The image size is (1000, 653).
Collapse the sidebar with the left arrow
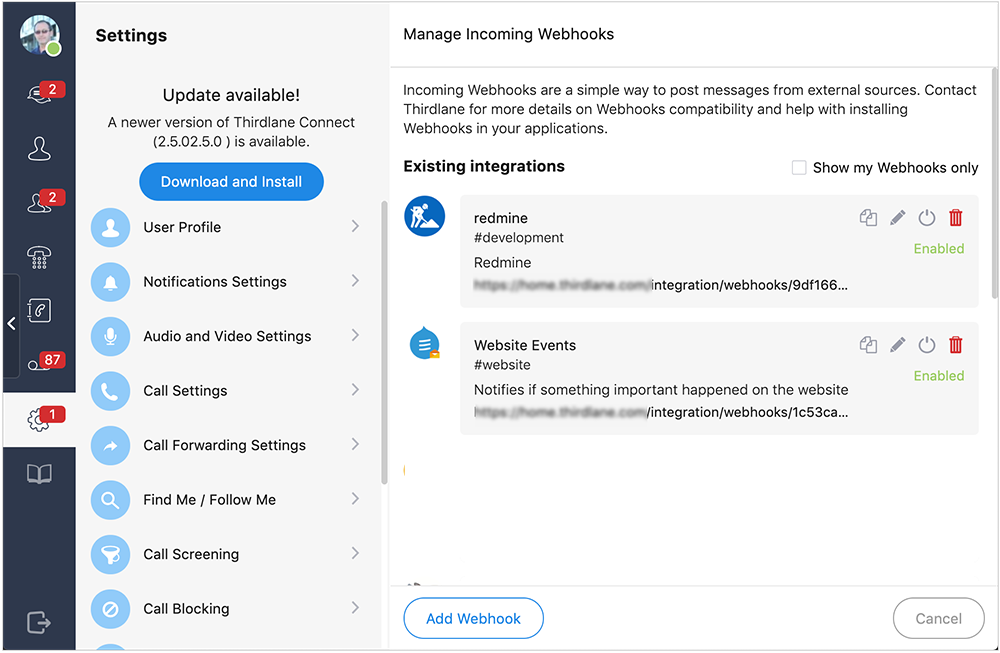click(11, 323)
